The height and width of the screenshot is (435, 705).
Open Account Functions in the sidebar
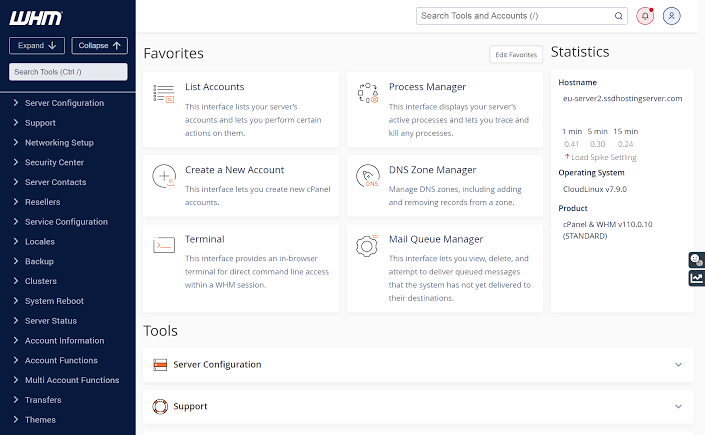tap(61, 360)
